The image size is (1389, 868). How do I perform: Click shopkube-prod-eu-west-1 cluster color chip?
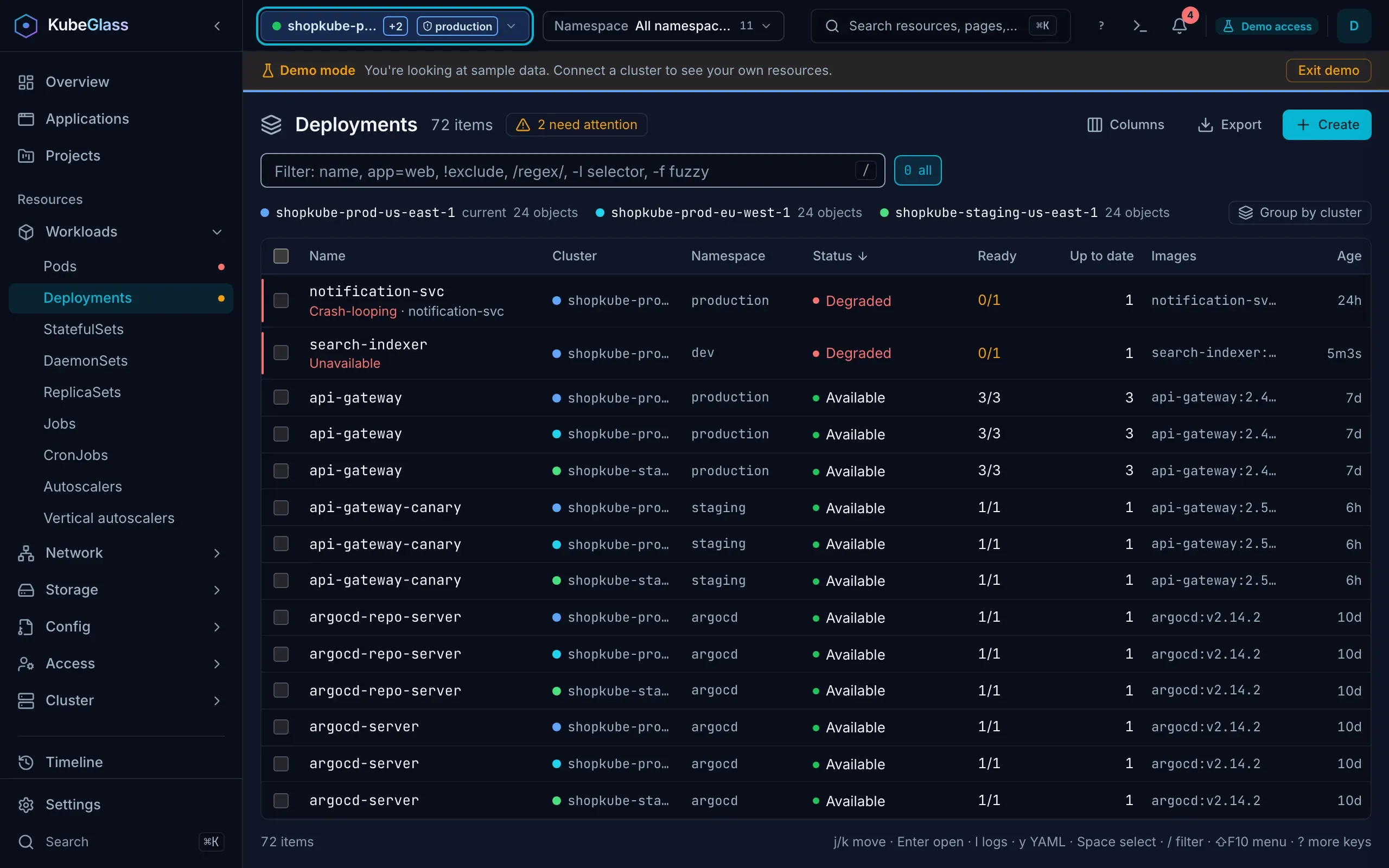[x=600, y=213]
